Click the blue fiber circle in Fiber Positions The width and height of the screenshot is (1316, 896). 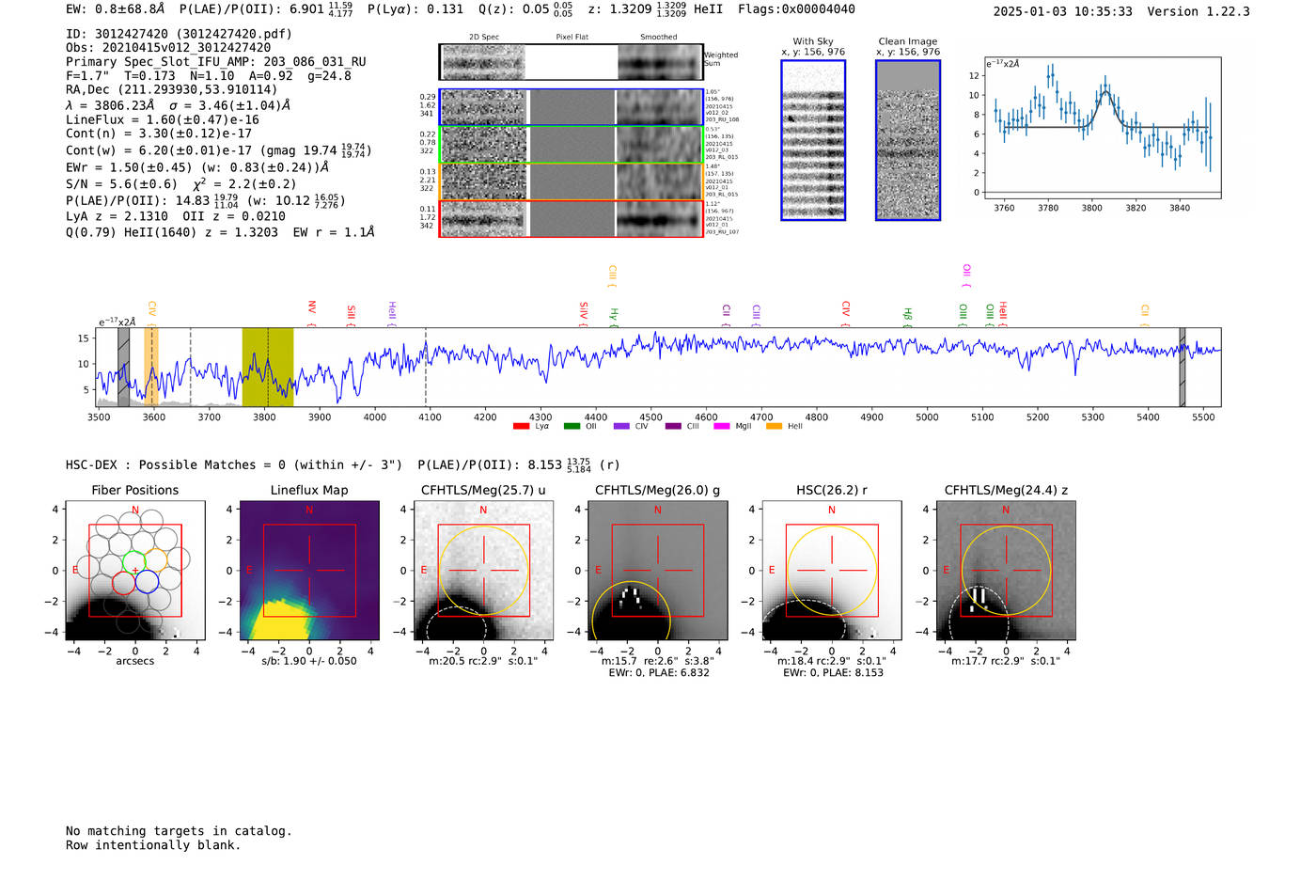click(147, 582)
